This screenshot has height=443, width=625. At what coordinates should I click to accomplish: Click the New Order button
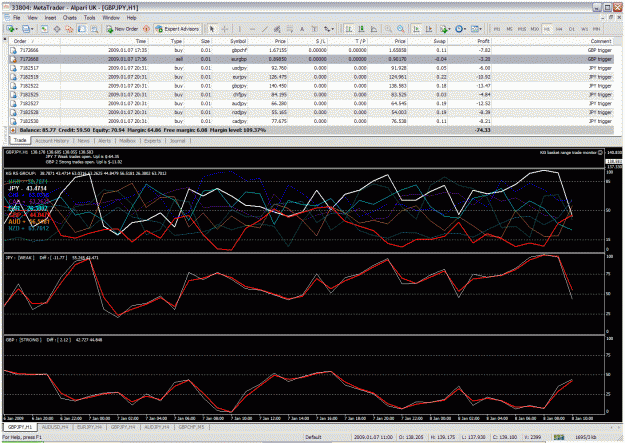122,29
